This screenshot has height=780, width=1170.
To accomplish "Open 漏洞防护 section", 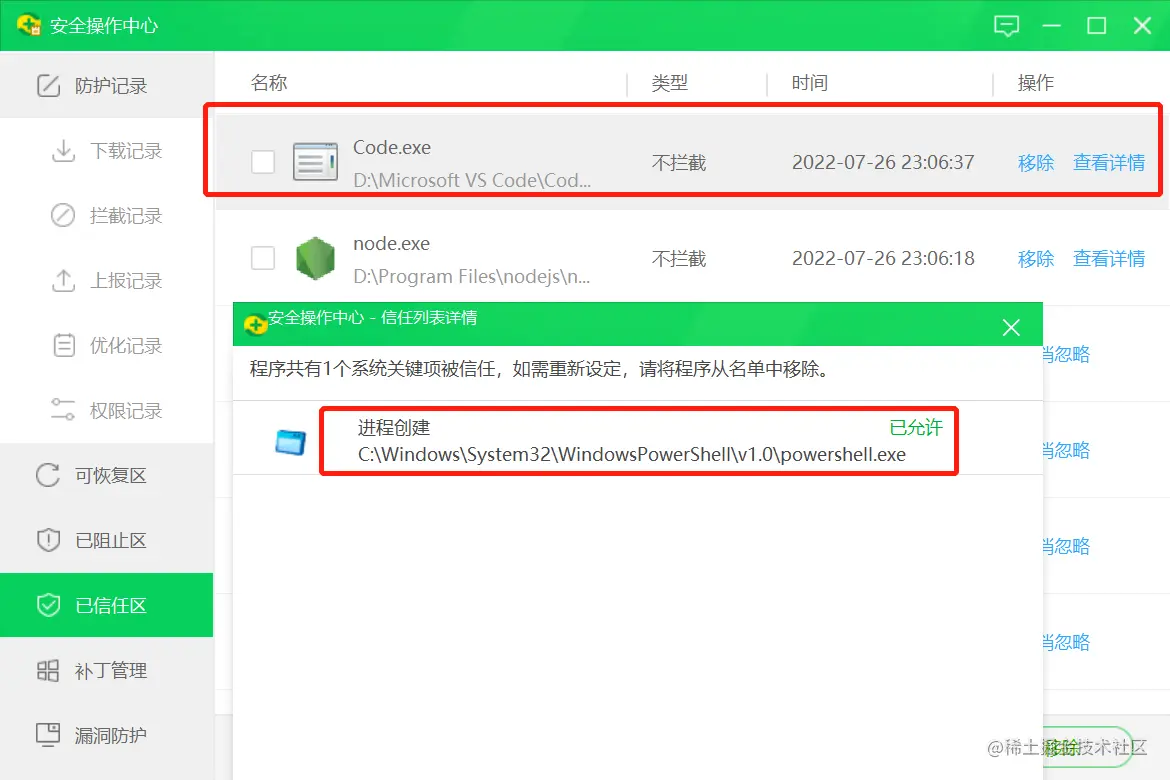I will (x=106, y=735).
